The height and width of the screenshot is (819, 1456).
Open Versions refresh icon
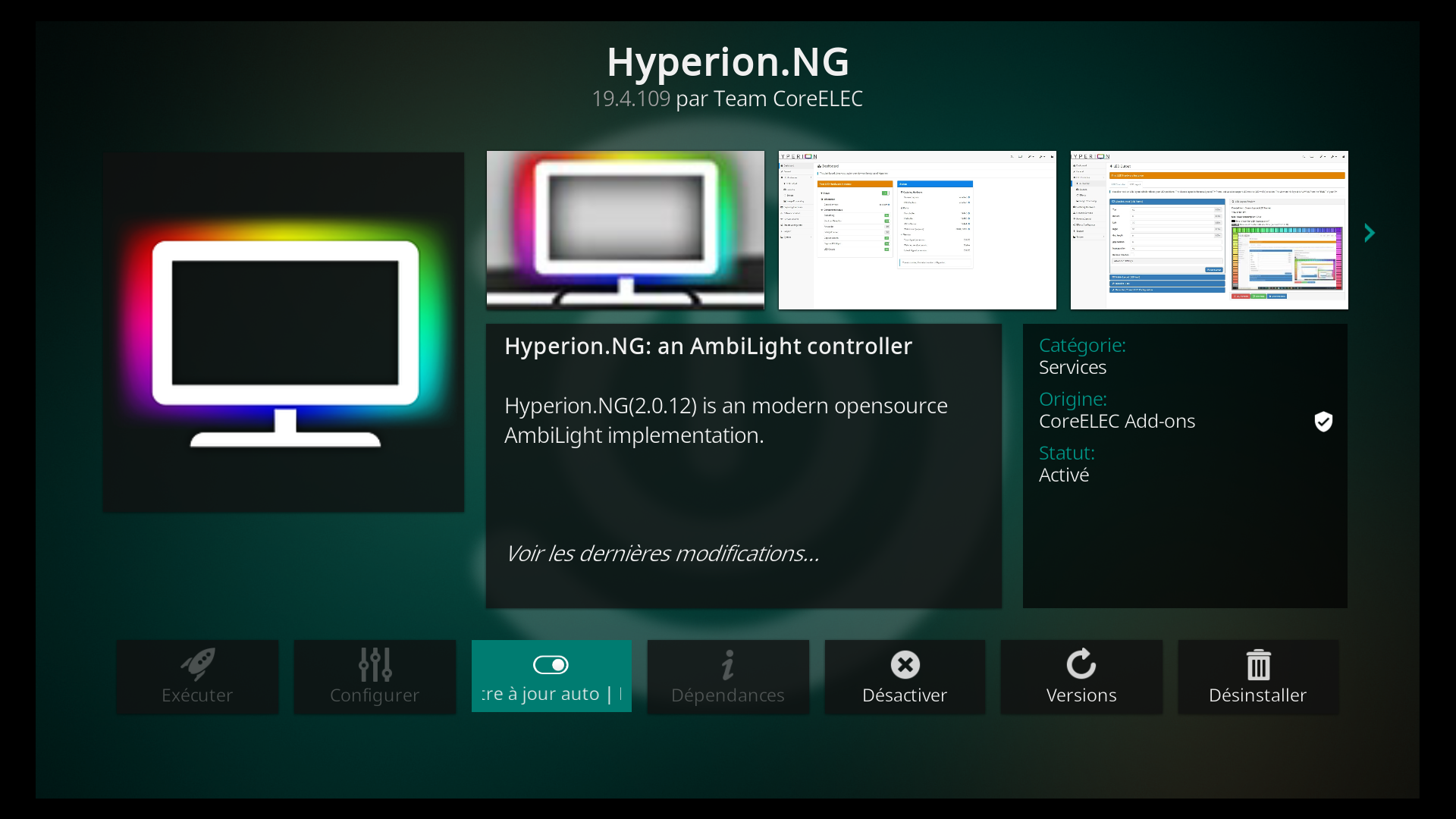pyautogui.click(x=1081, y=664)
